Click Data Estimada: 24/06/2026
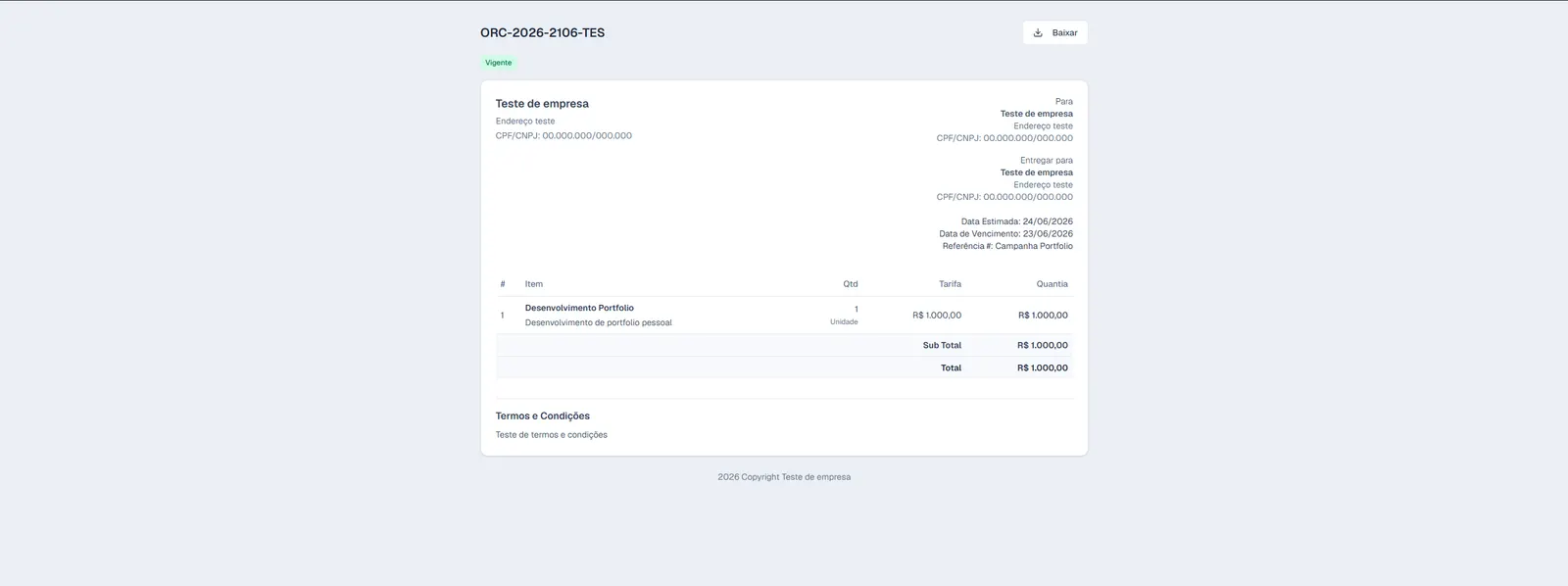The height and width of the screenshot is (586, 1568). point(1016,221)
